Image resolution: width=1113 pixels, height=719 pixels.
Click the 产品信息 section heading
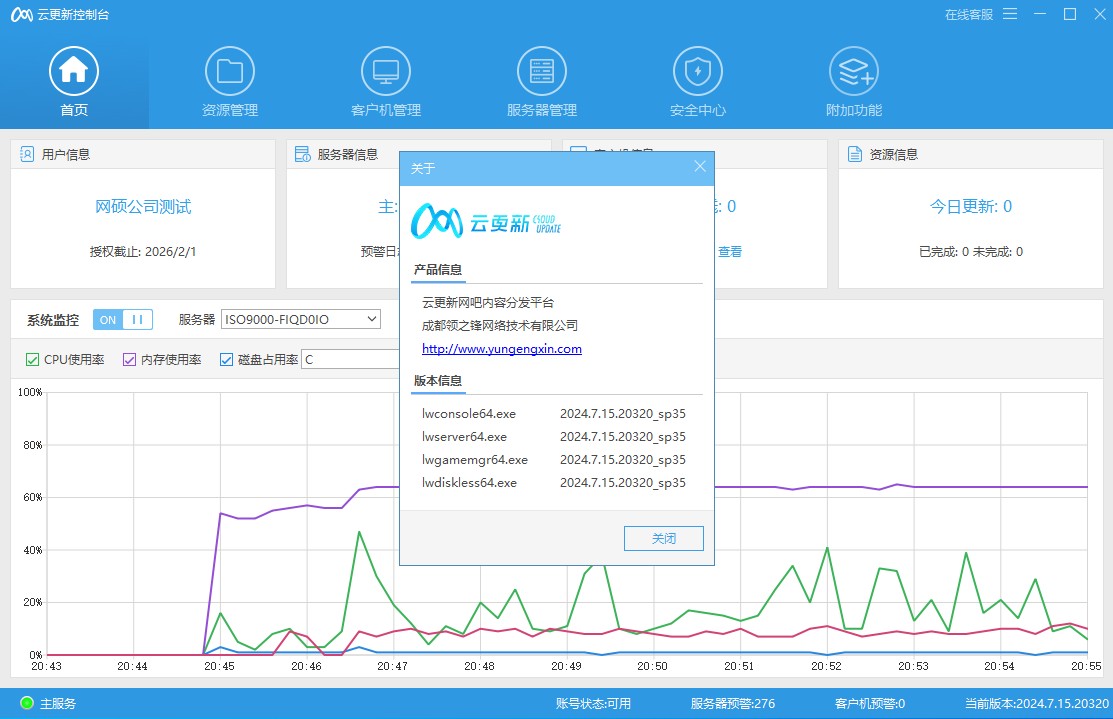tap(438, 270)
